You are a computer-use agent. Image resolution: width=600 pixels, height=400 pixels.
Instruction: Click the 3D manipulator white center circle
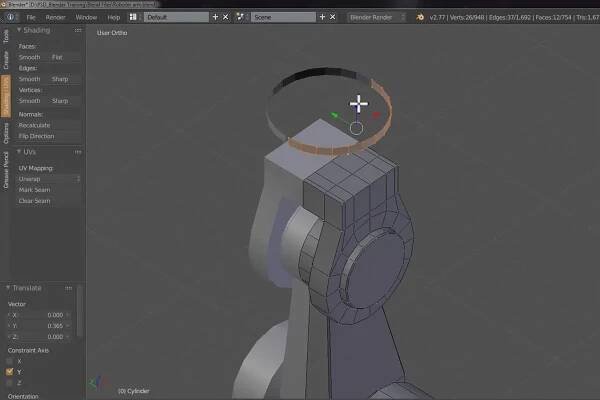pos(357,128)
